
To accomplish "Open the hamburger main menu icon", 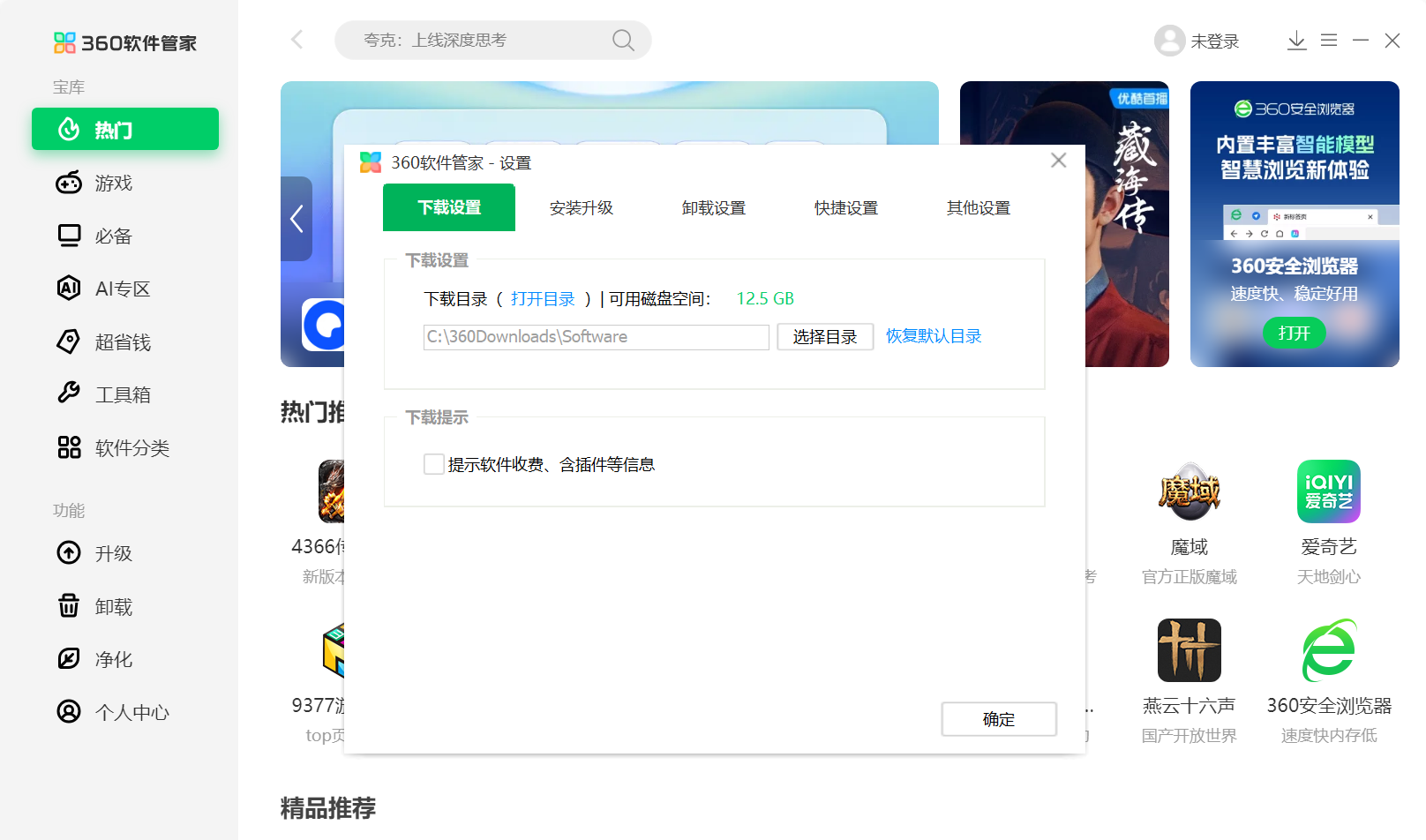I will coord(1329,41).
